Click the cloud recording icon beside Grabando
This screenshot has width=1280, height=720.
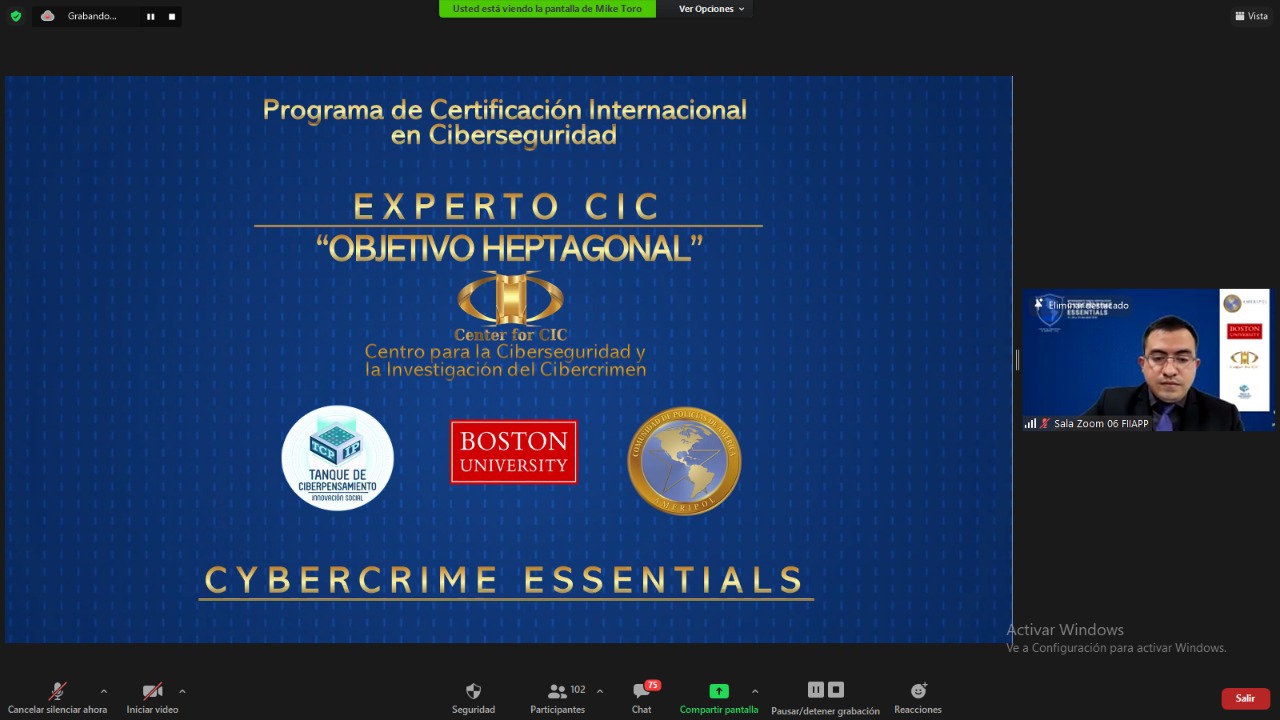click(47, 16)
